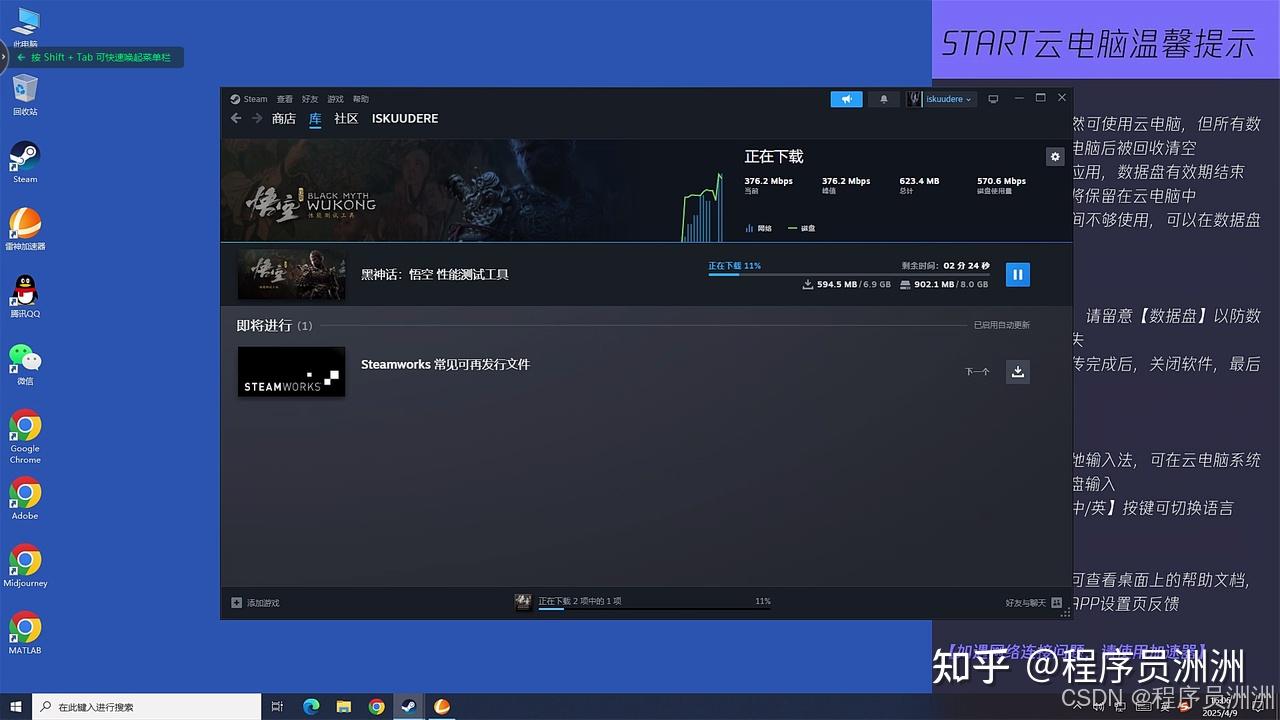The width and height of the screenshot is (1280, 720).
Task: Open the downloads settings gear icon
Action: [1055, 156]
